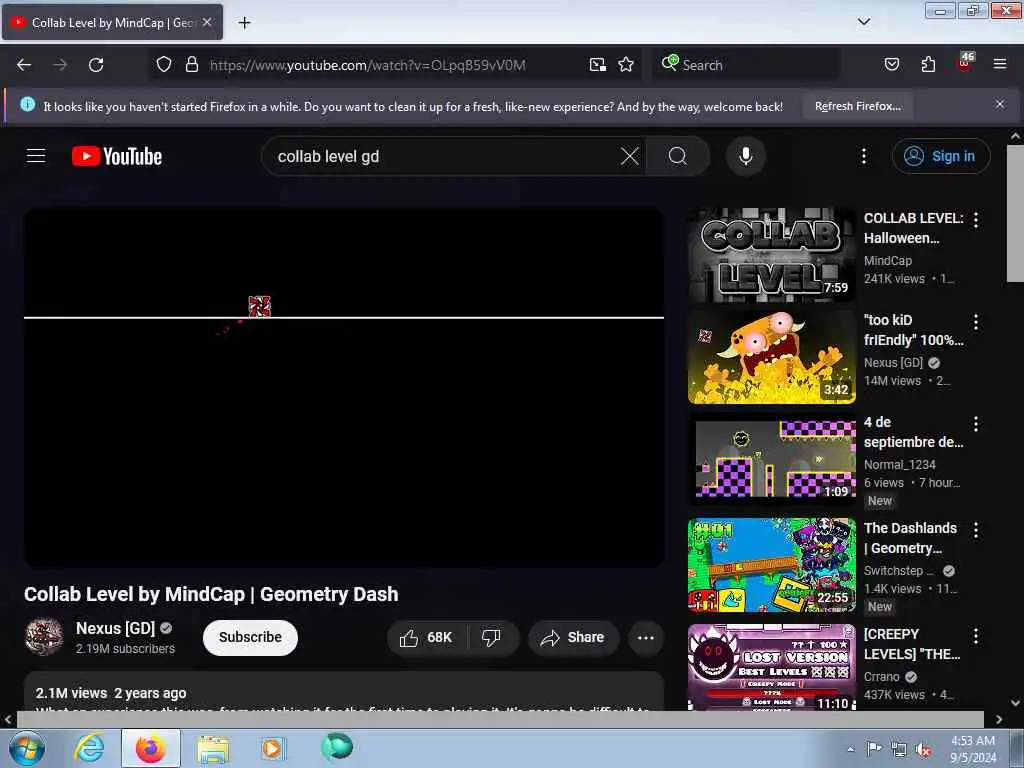This screenshot has height=768, width=1024.
Task: Open Nexus [GD] channel avatar
Action: [44, 637]
